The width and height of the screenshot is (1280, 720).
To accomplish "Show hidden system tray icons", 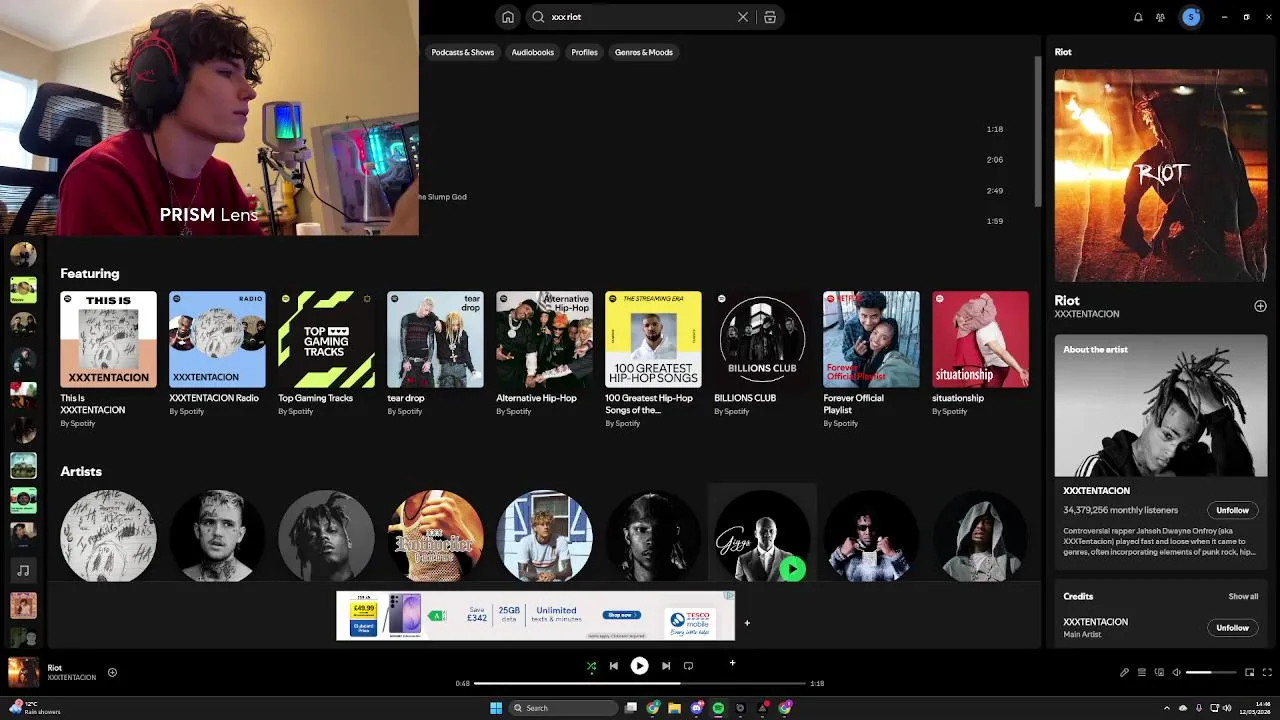I will click(1169, 708).
